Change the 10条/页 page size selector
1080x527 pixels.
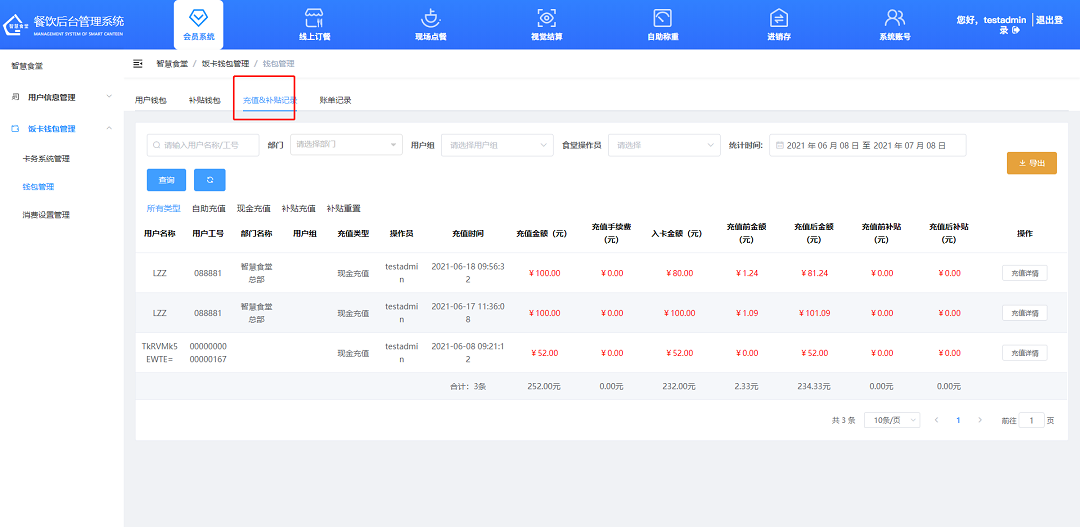(x=891, y=421)
